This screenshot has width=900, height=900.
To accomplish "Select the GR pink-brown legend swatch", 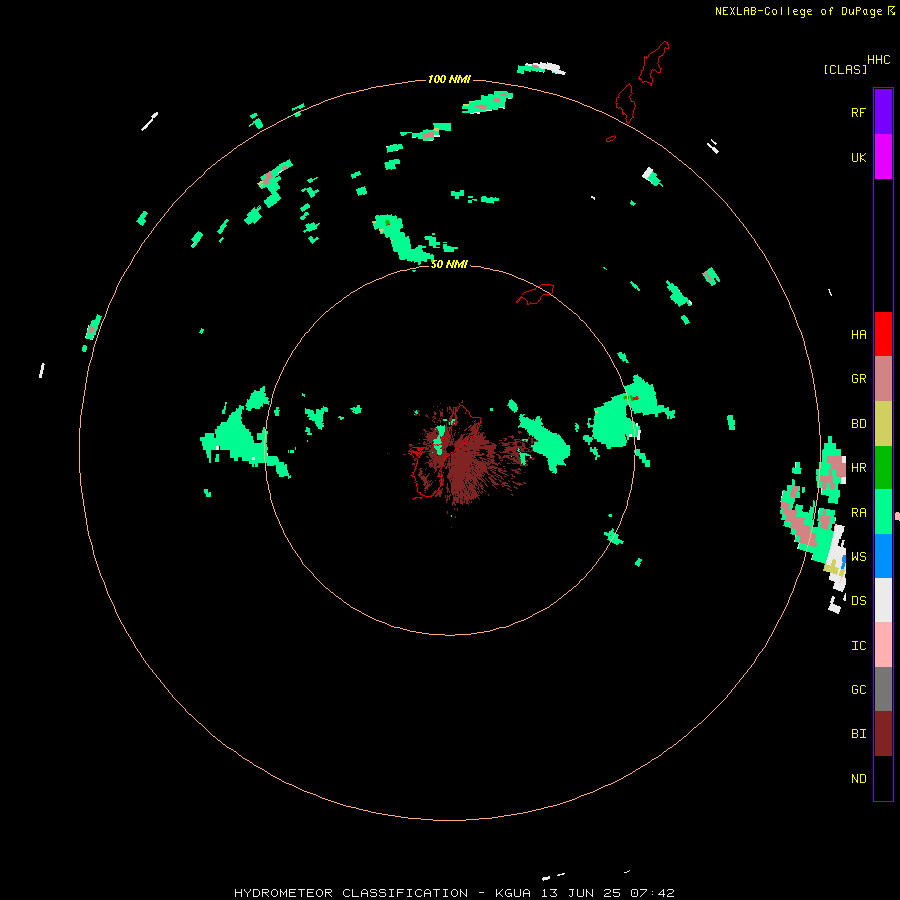I will pyautogui.click(x=883, y=379).
